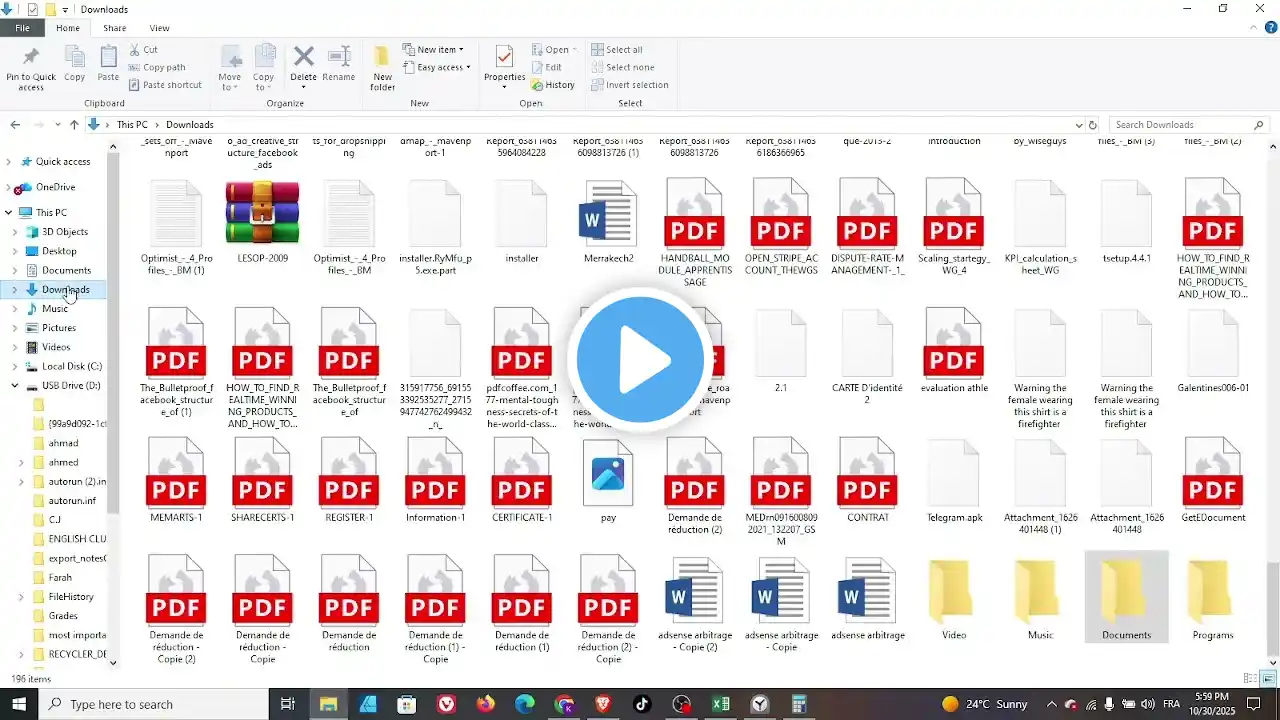Go up one folder level
Screen dimensions: 1280x720
pyautogui.click(x=74, y=125)
